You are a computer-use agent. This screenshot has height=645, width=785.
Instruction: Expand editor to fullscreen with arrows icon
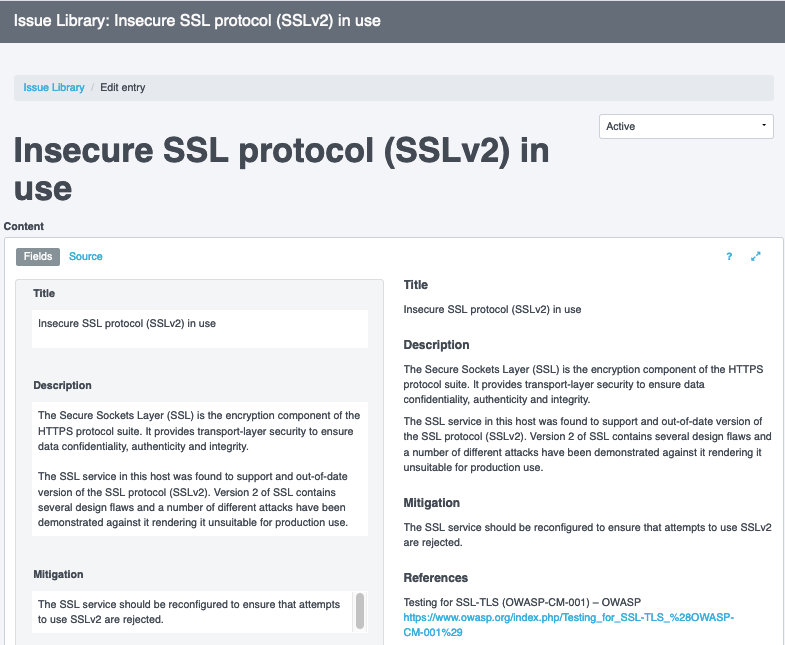(x=755, y=256)
